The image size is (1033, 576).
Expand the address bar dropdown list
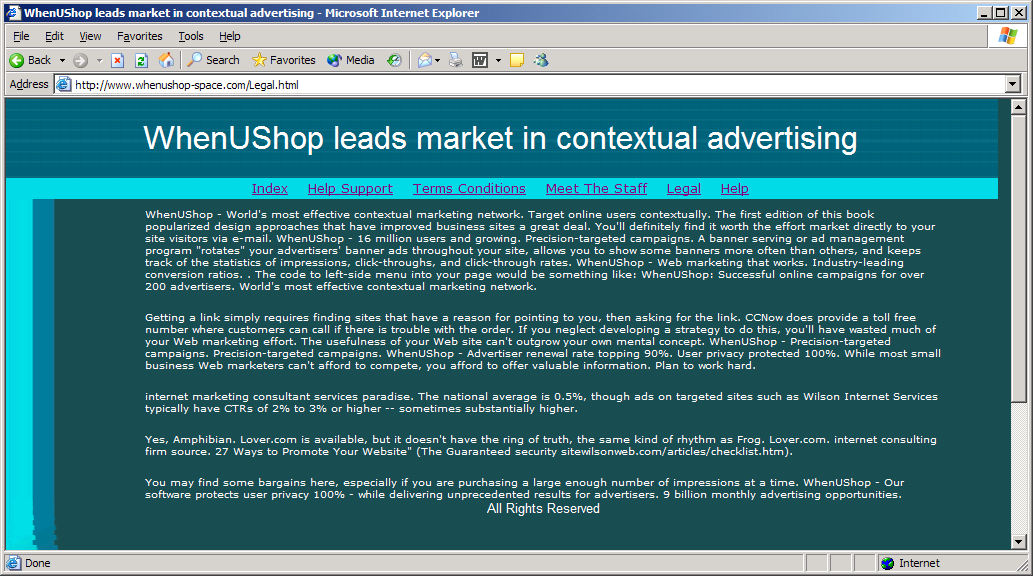(1013, 84)
